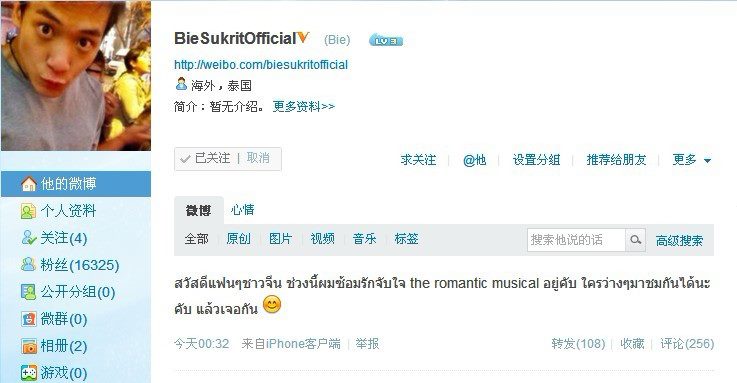737x383 pixels.
Task: Click 转发(108) to repost
Action: coord(578,344)
